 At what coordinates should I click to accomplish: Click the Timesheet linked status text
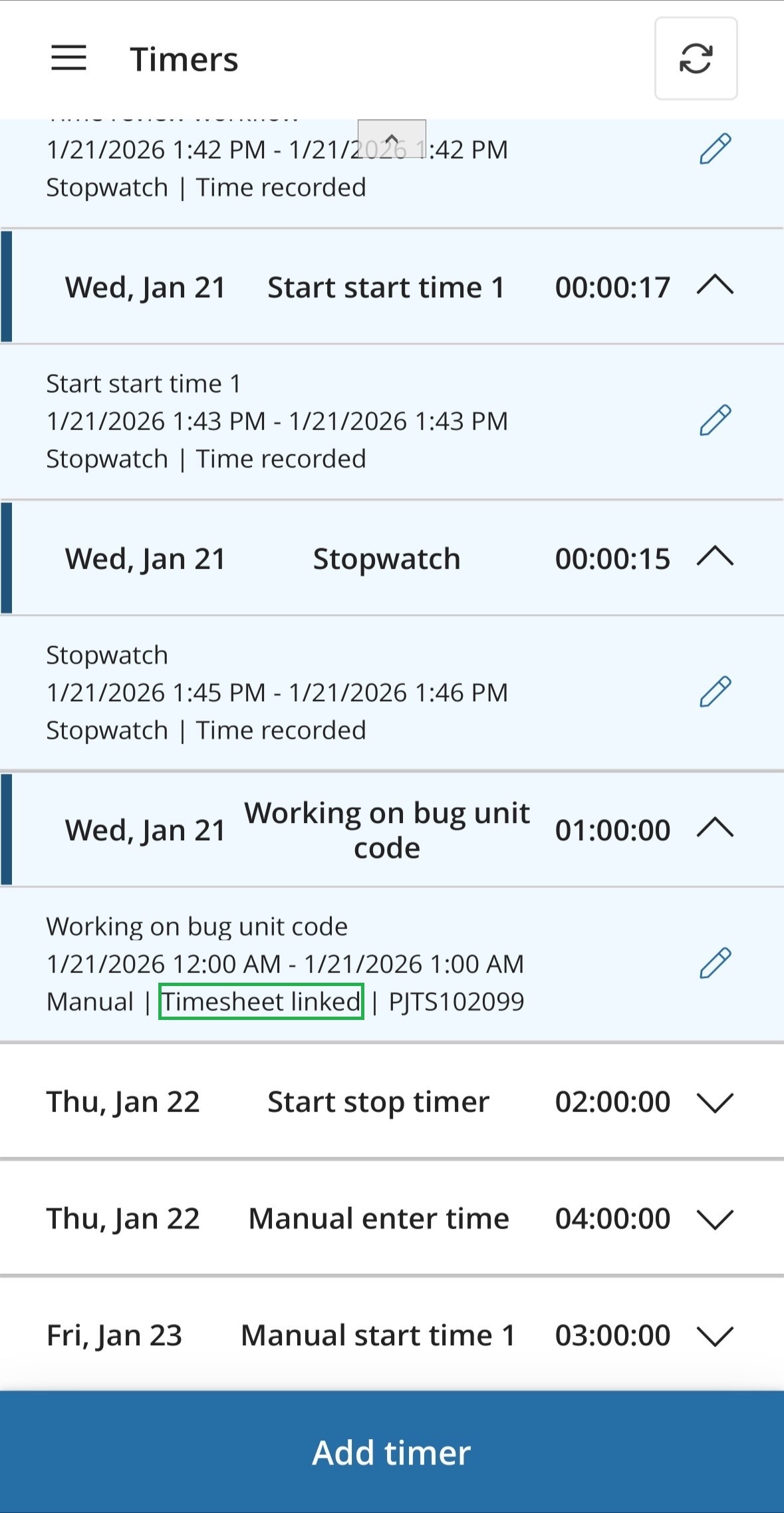click(261, 1001)
